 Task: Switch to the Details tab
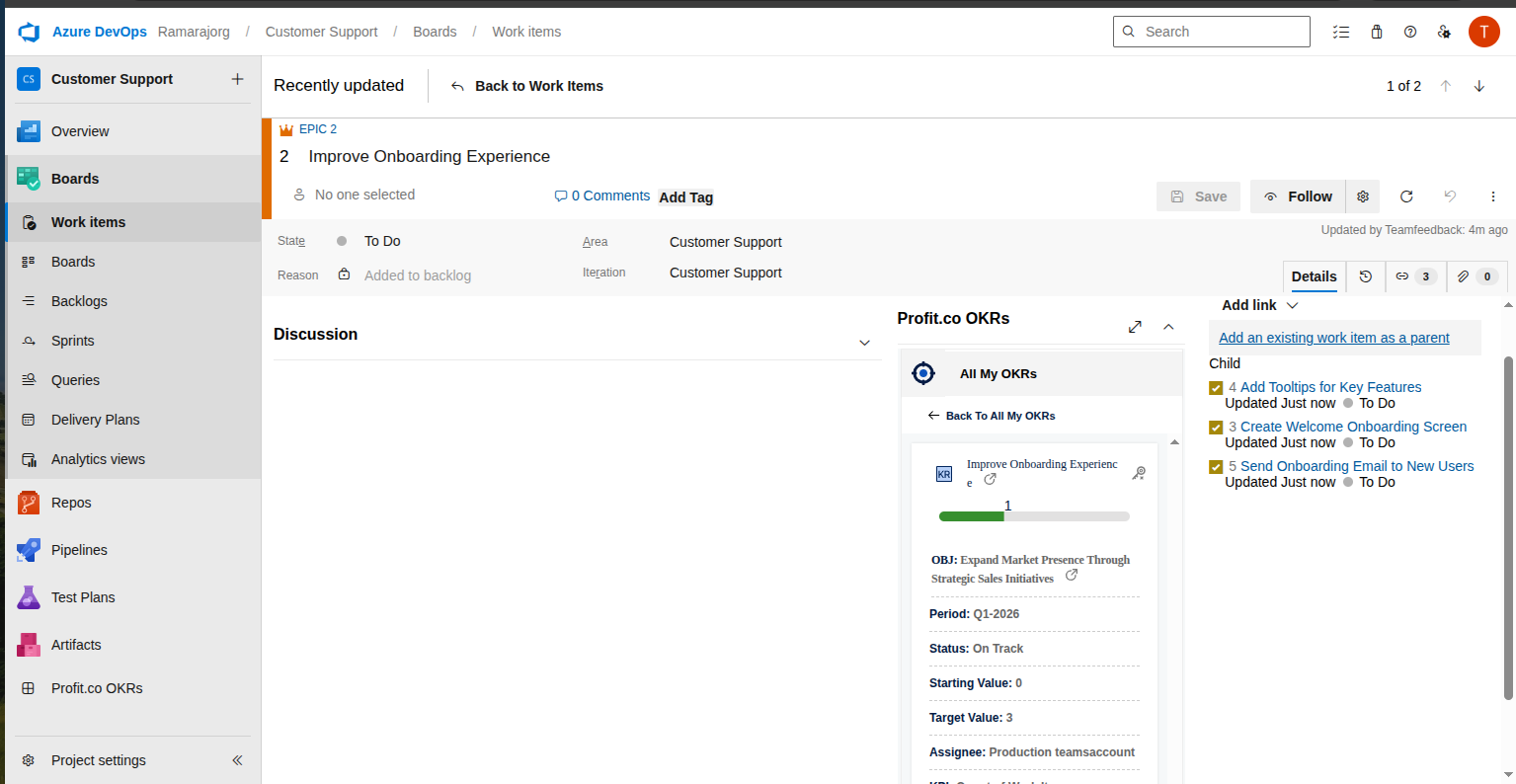[1315, 276]
